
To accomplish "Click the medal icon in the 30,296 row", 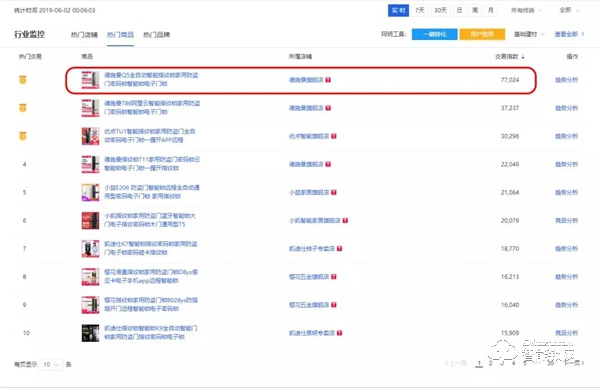I will [23, 136].
